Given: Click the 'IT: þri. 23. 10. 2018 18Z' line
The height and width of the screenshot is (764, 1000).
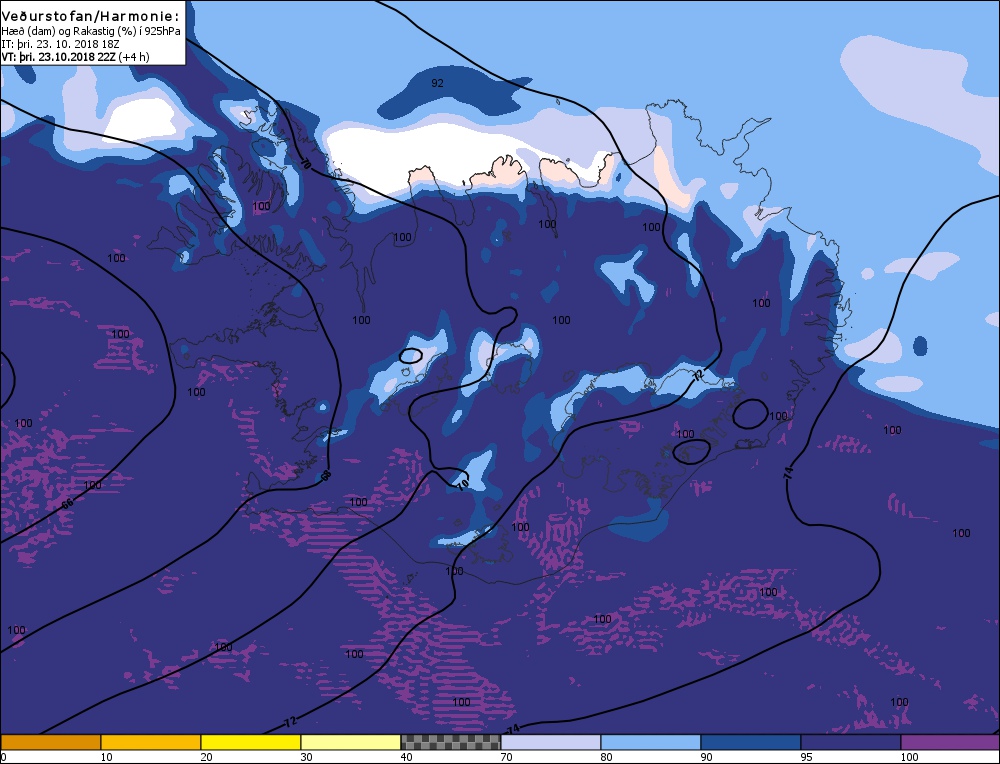Looking at the screenshot, I should 61,44.
